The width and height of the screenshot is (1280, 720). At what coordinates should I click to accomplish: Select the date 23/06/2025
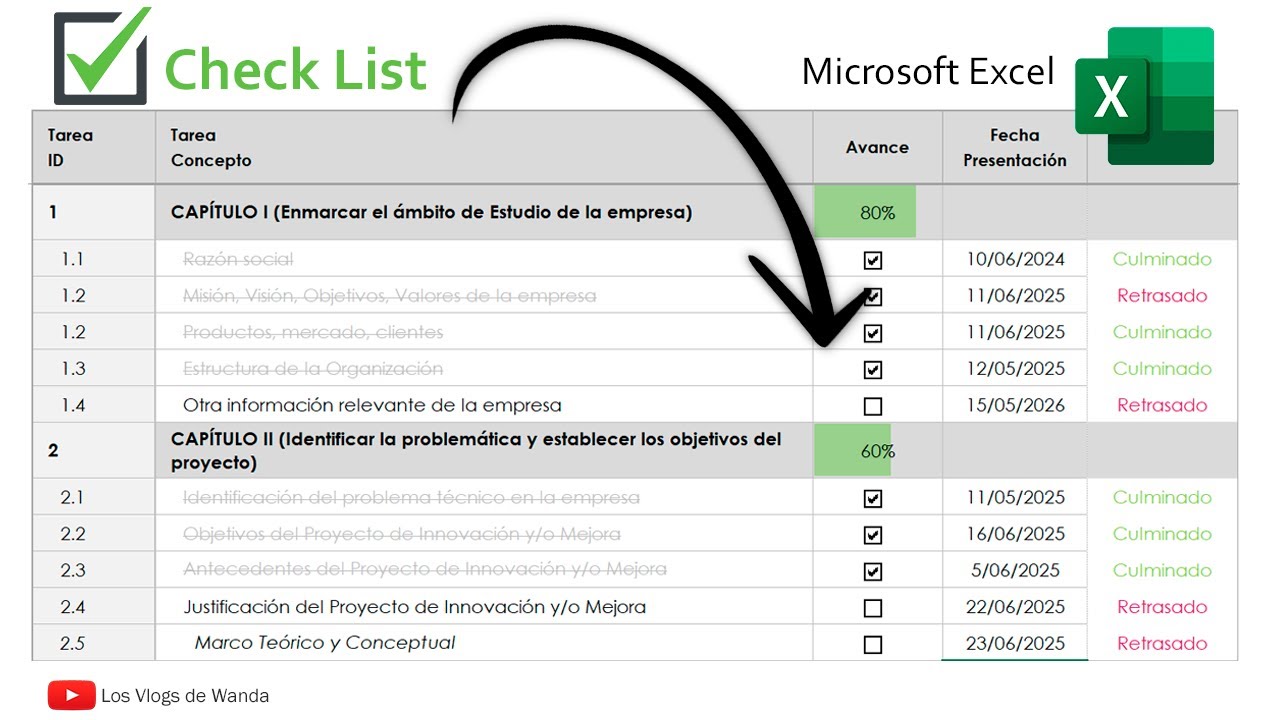[x=1015, y=643]
